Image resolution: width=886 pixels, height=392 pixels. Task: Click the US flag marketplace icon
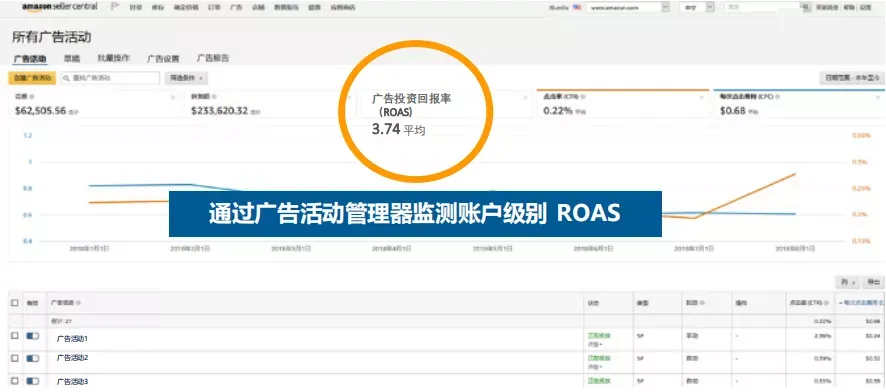576,7
